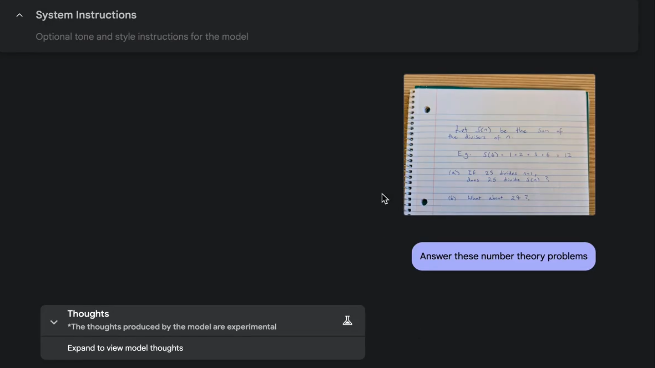
Task: Click the spiral binding of the notebook photo
Action: coord(410,152)
